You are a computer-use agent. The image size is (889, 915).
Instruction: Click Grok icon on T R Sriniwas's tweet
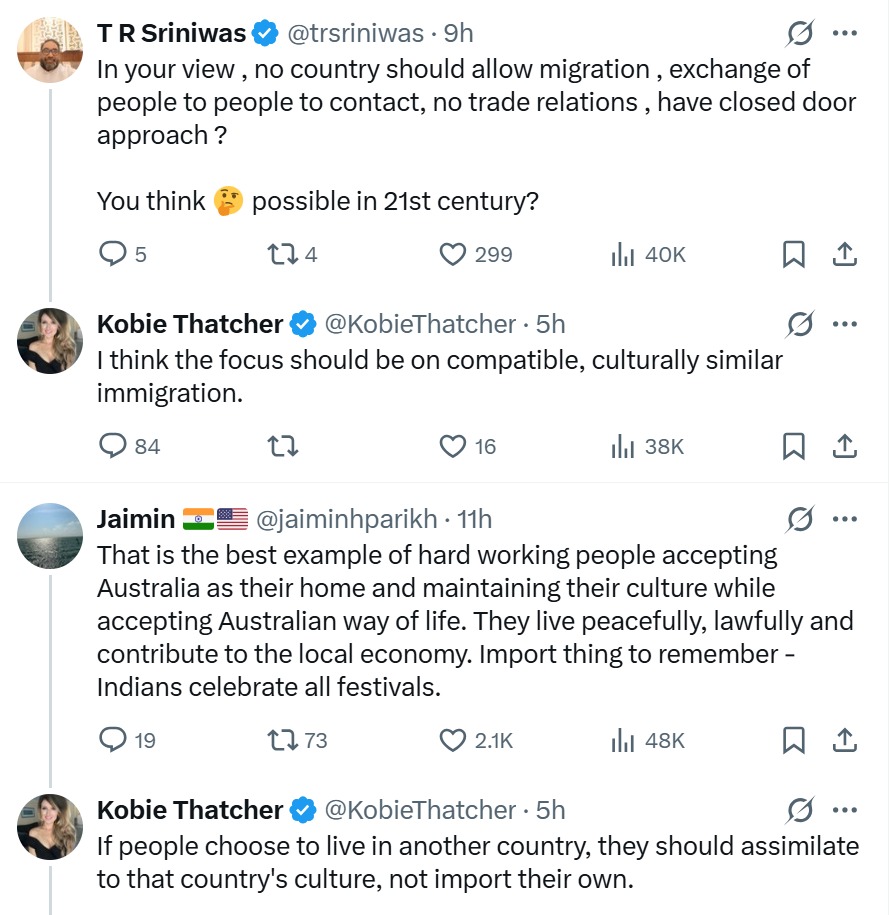coord(799,34)
